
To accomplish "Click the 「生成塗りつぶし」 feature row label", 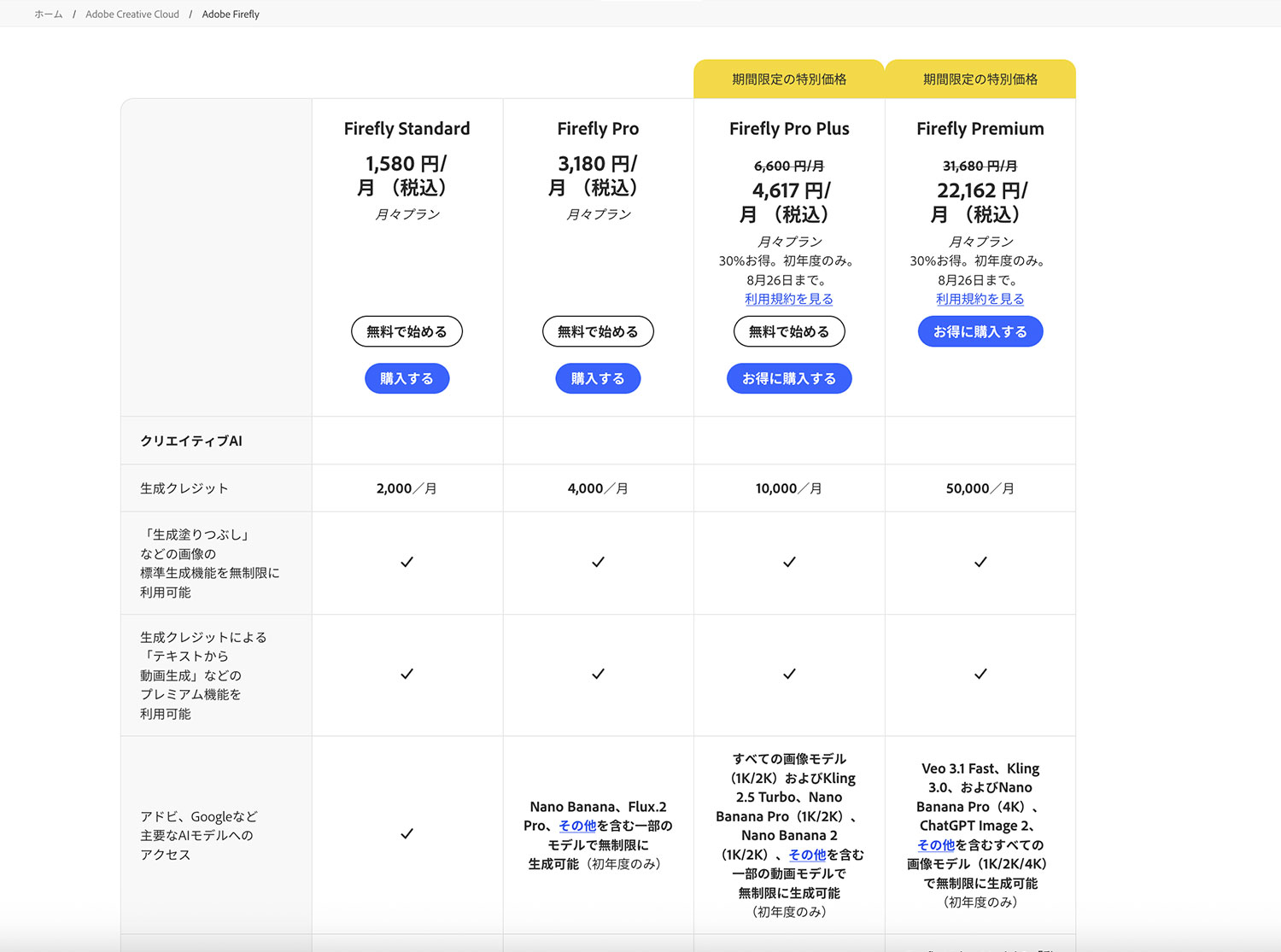I will [x=210, y=564].
